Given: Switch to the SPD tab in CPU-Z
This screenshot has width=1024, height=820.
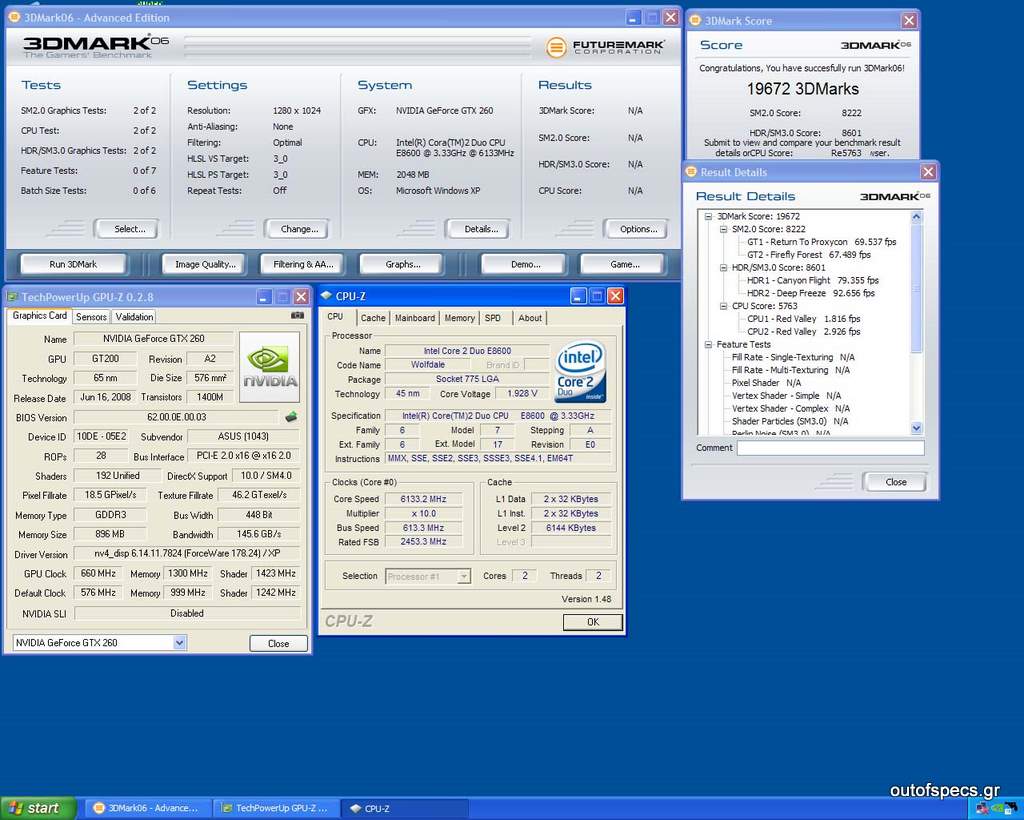Looking at the screenshot, I should click(493, 318).
